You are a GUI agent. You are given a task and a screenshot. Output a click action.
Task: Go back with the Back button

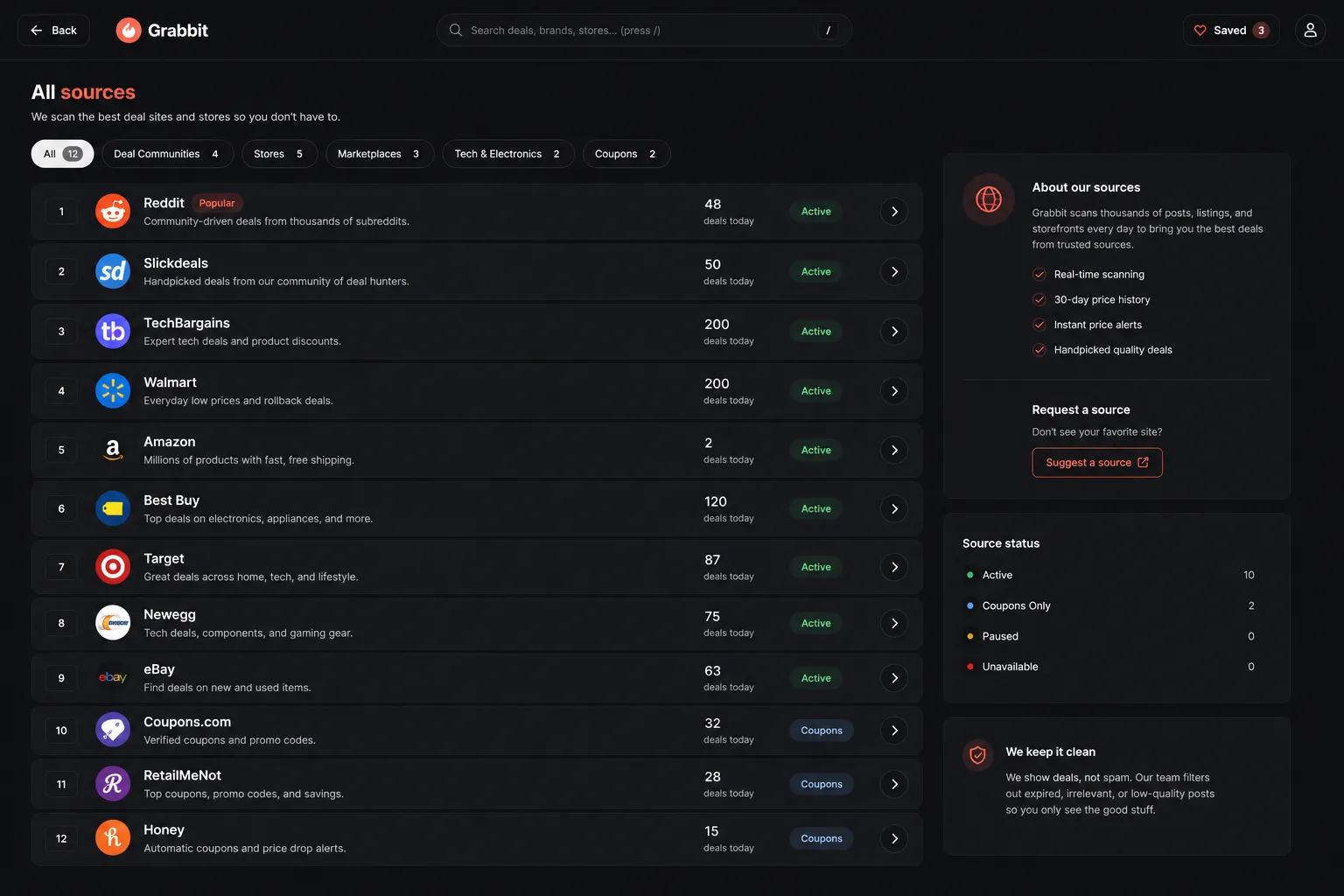coord(53,31)
